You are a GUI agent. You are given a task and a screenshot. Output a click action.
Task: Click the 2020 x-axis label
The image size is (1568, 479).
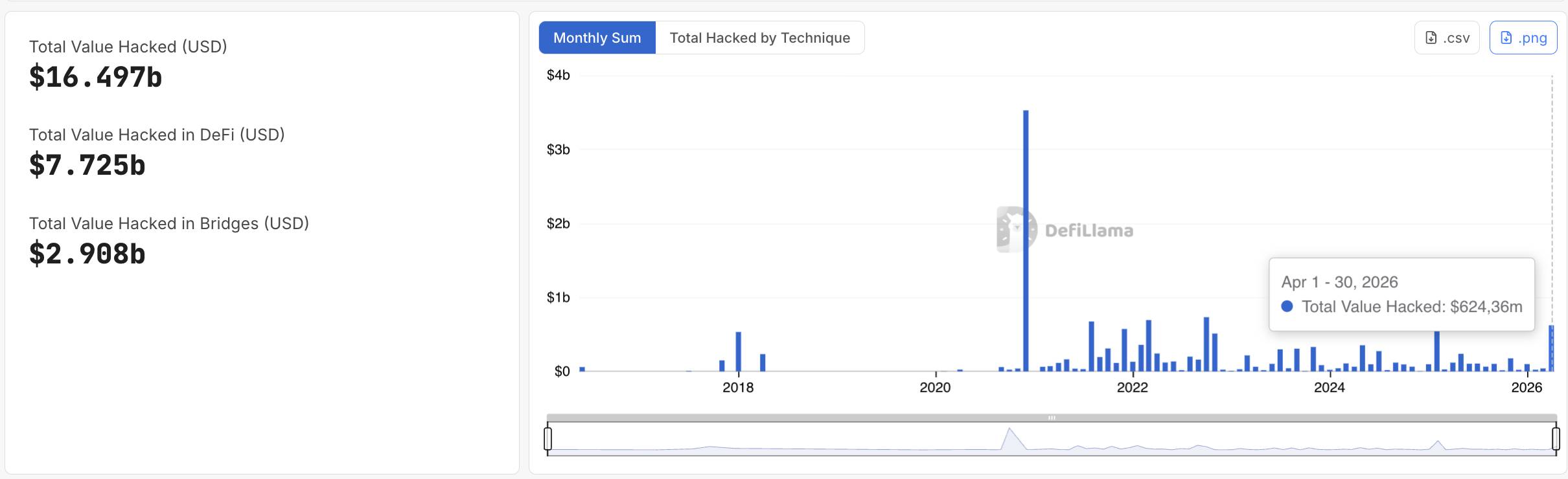(x=935, y=387)
